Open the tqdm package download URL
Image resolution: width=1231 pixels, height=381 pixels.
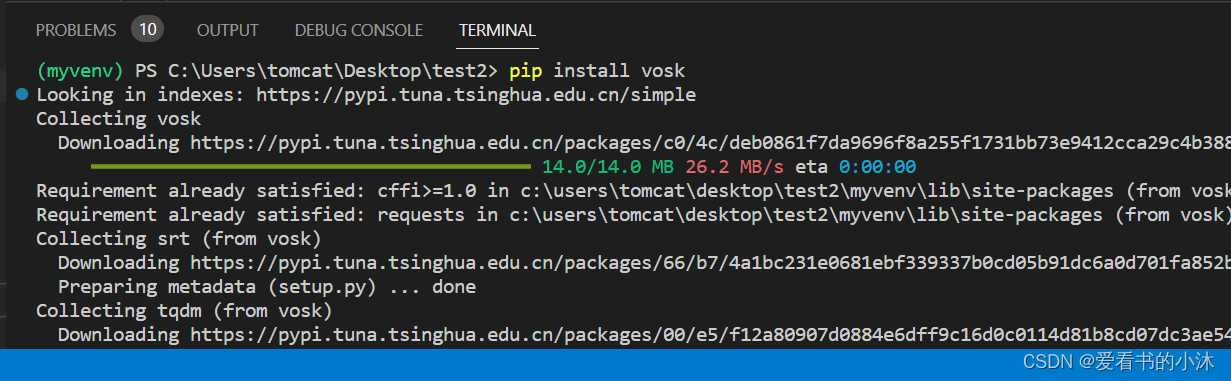coord(710,335)
